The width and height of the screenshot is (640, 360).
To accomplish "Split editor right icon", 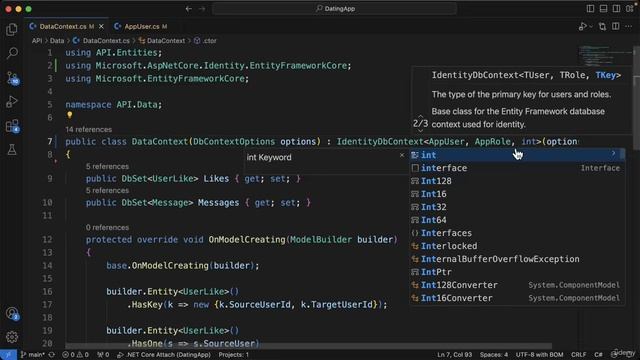I will (x=616, y=27).
